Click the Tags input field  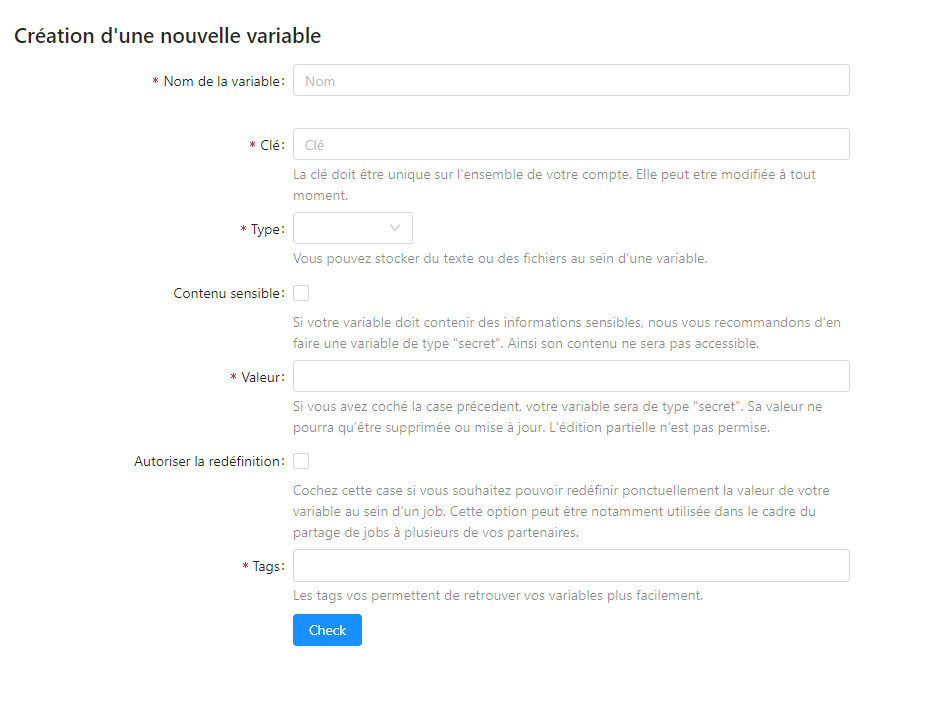[570, 565]
